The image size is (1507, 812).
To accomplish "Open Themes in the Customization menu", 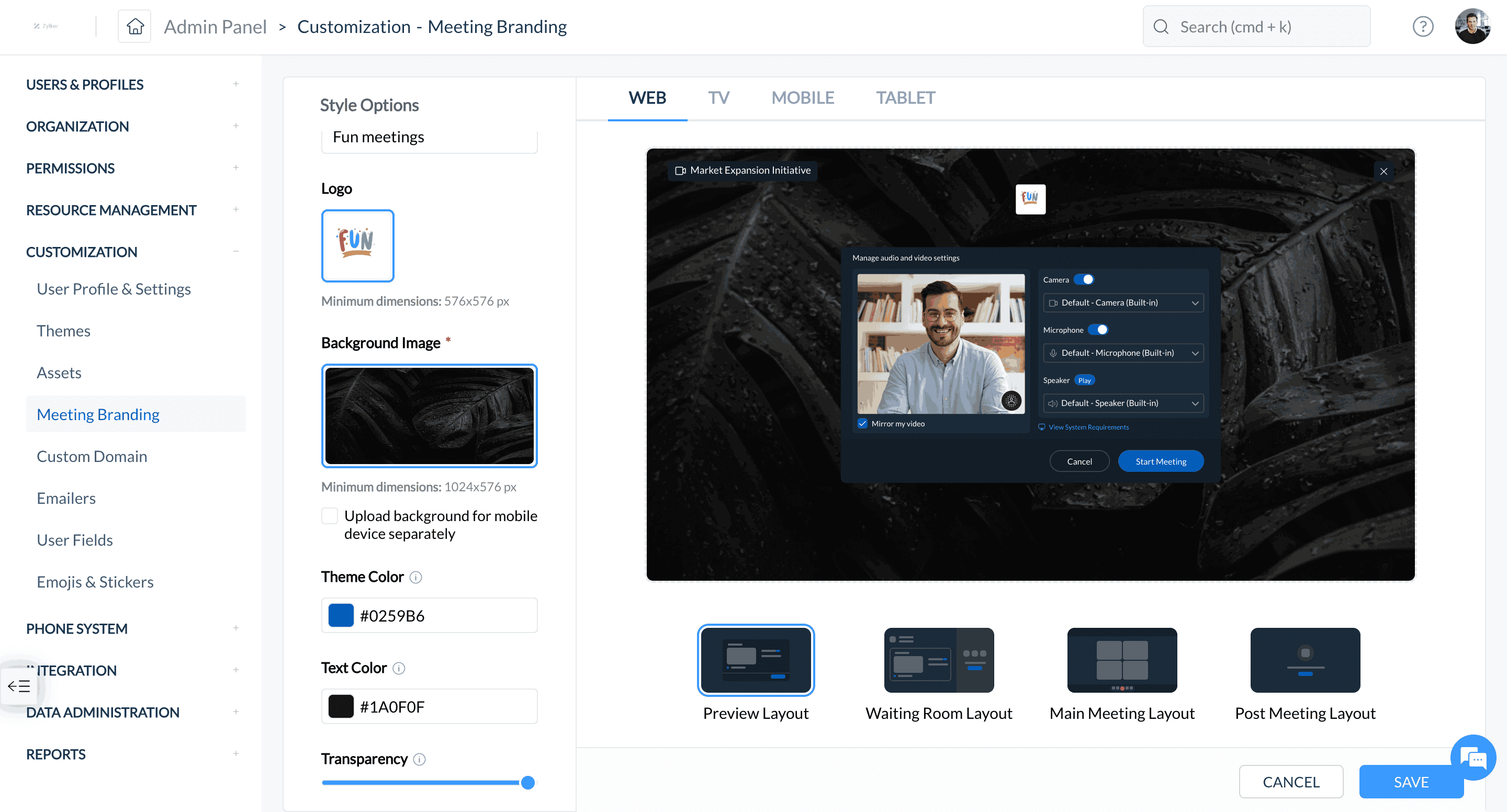I will click(x=63, y=331).
